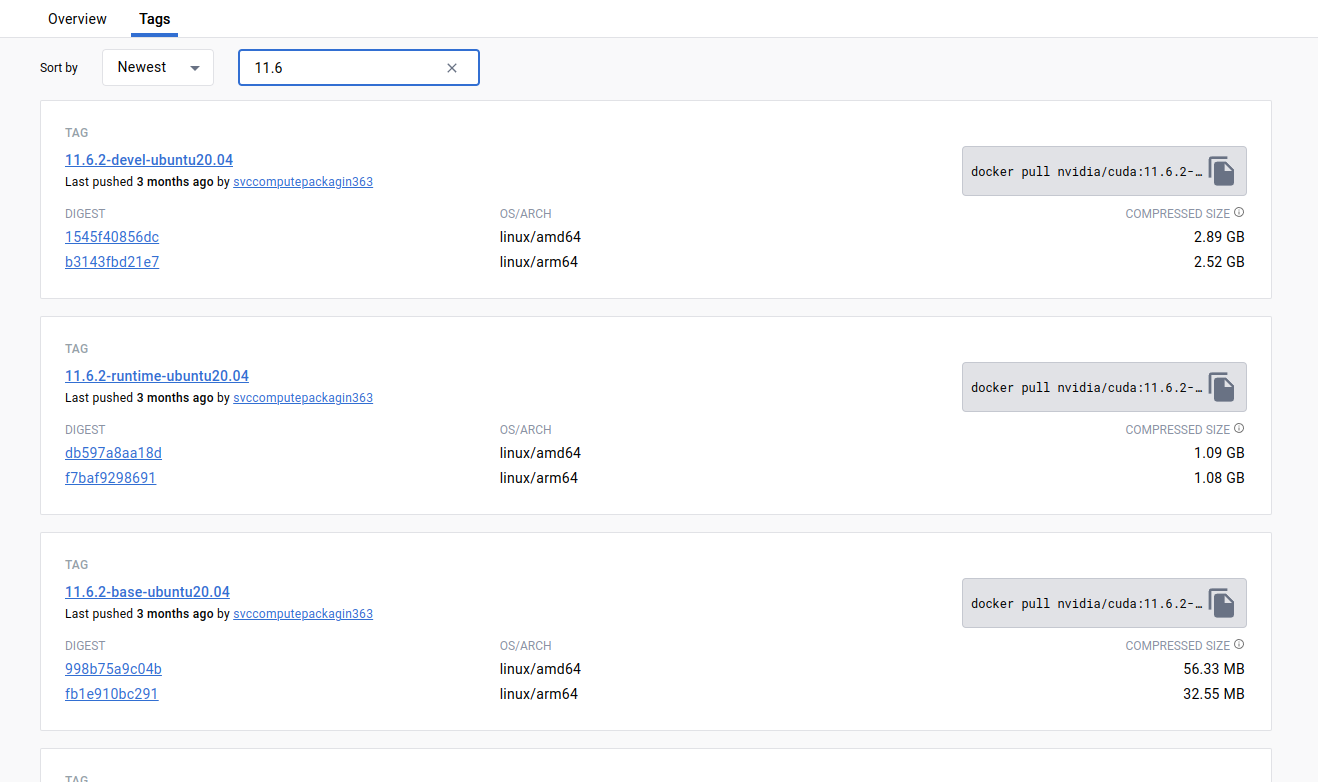1318x782 pixels.
Task: Open the Newest sort dropdown
Action: coord(158,67)
